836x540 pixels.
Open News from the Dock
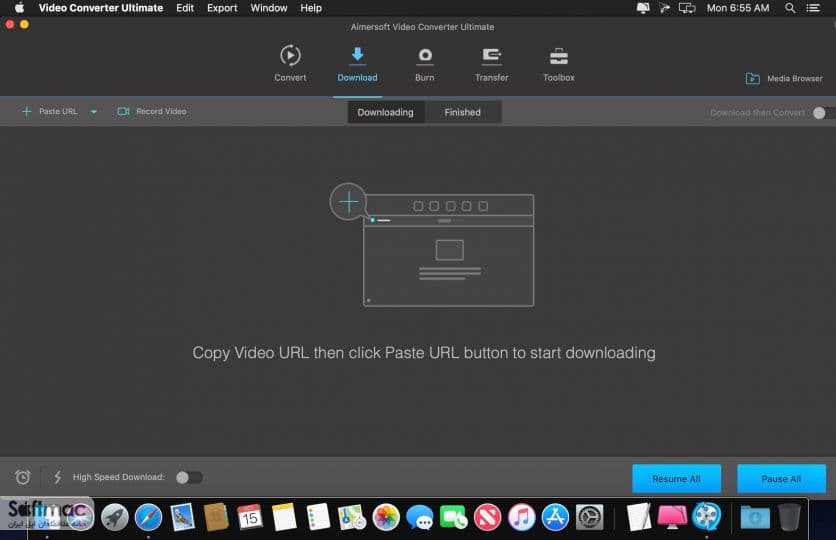point(487,517)
